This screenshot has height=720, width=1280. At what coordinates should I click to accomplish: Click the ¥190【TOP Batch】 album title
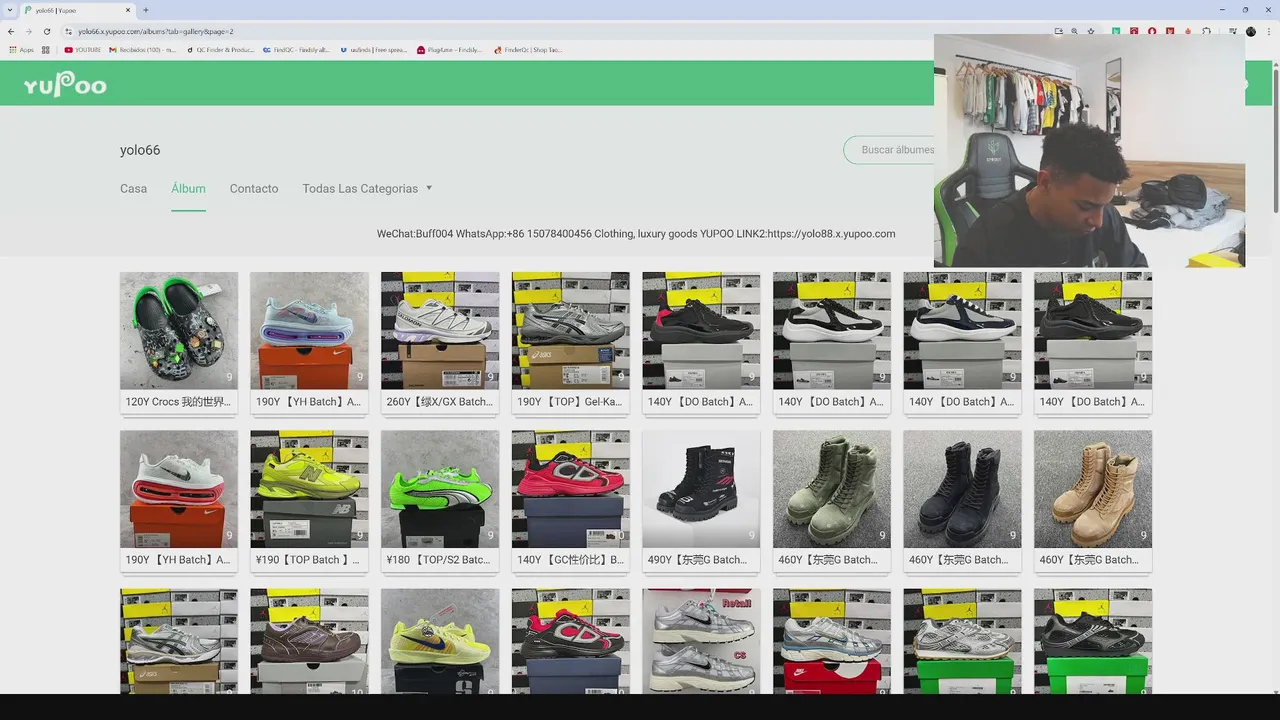coord(309,560)
